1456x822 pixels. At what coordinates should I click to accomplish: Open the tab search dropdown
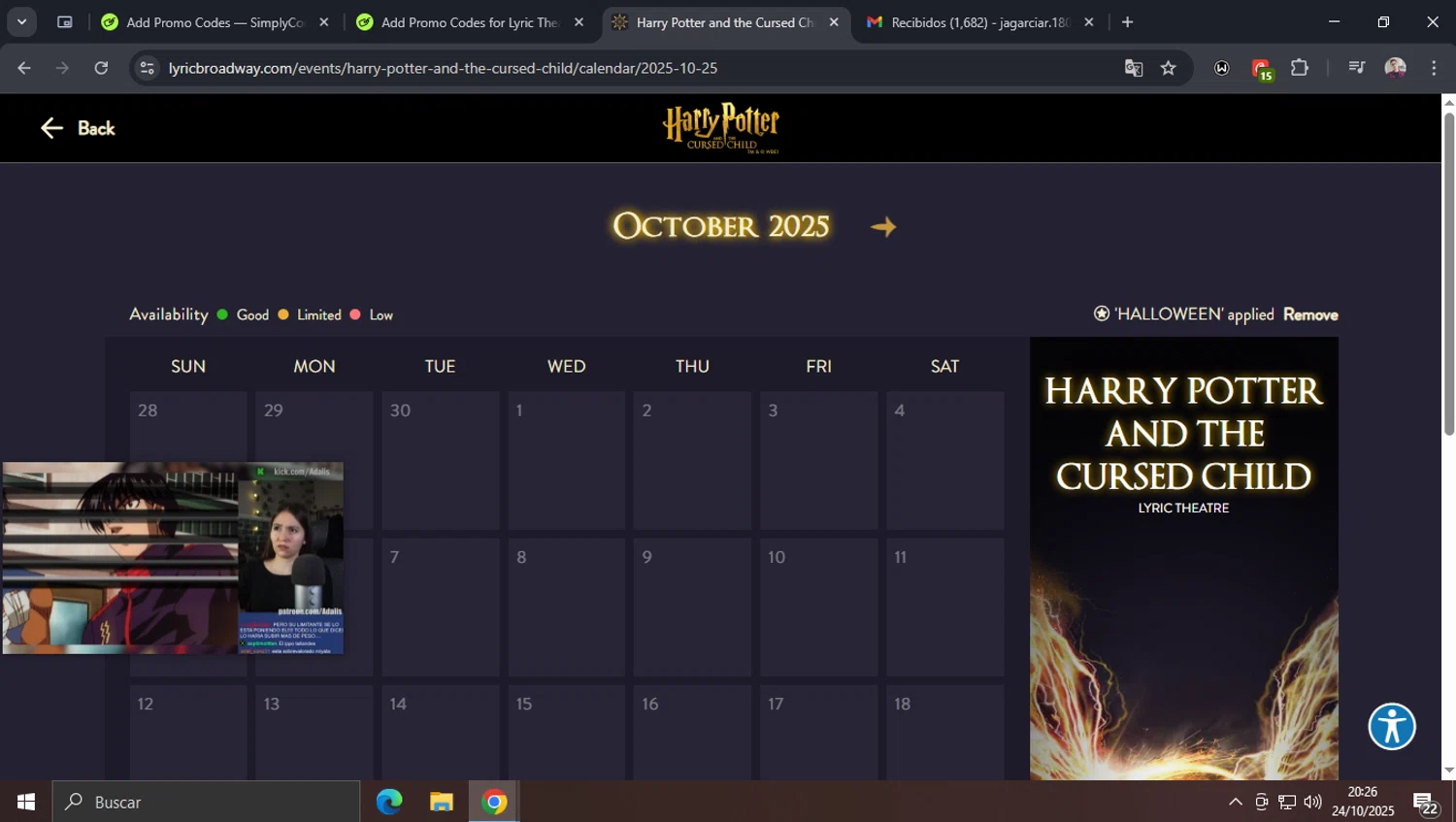click(x=21, y=22)
